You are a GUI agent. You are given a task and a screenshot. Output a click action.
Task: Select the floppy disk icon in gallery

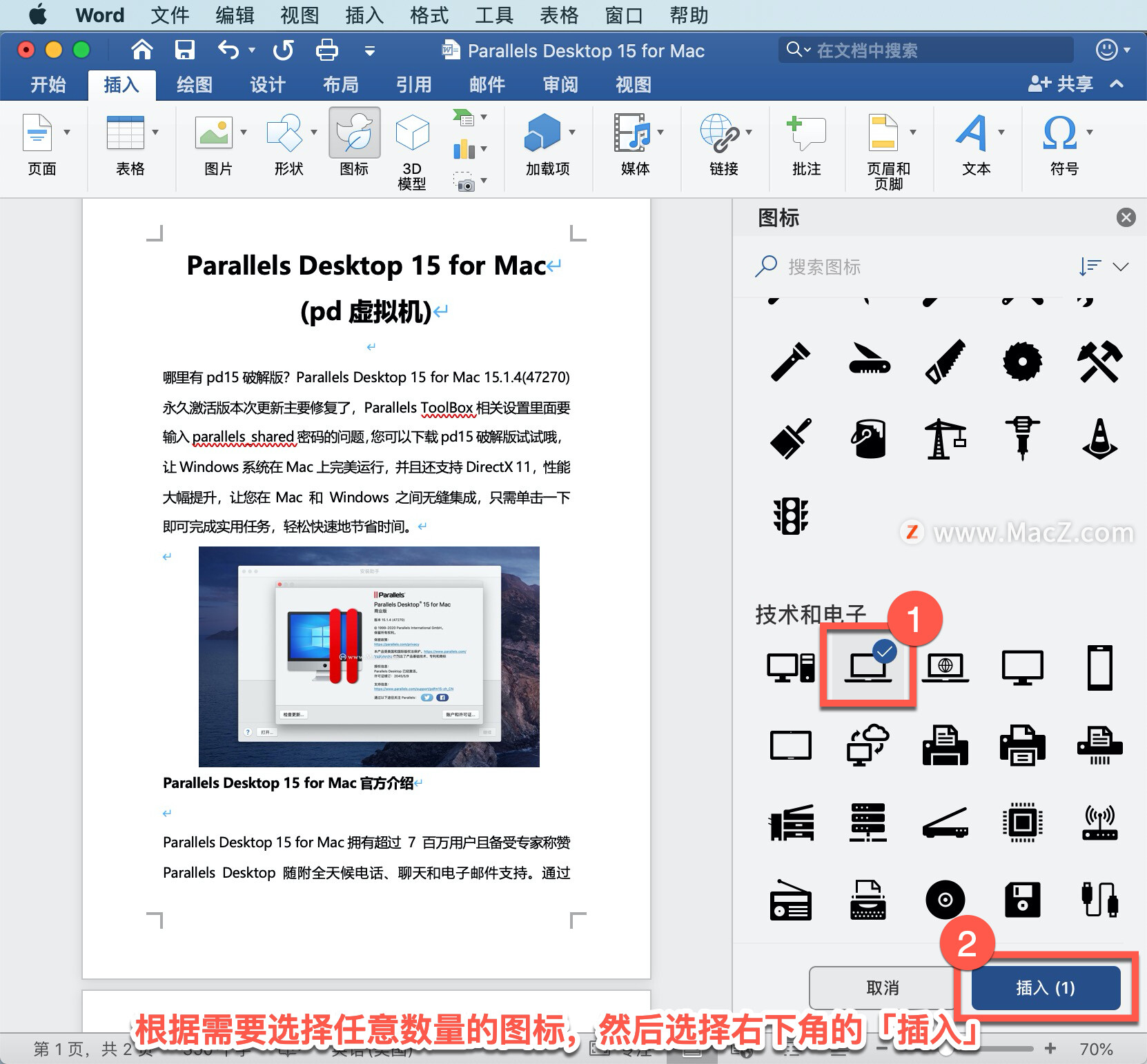coord(1023,899)
